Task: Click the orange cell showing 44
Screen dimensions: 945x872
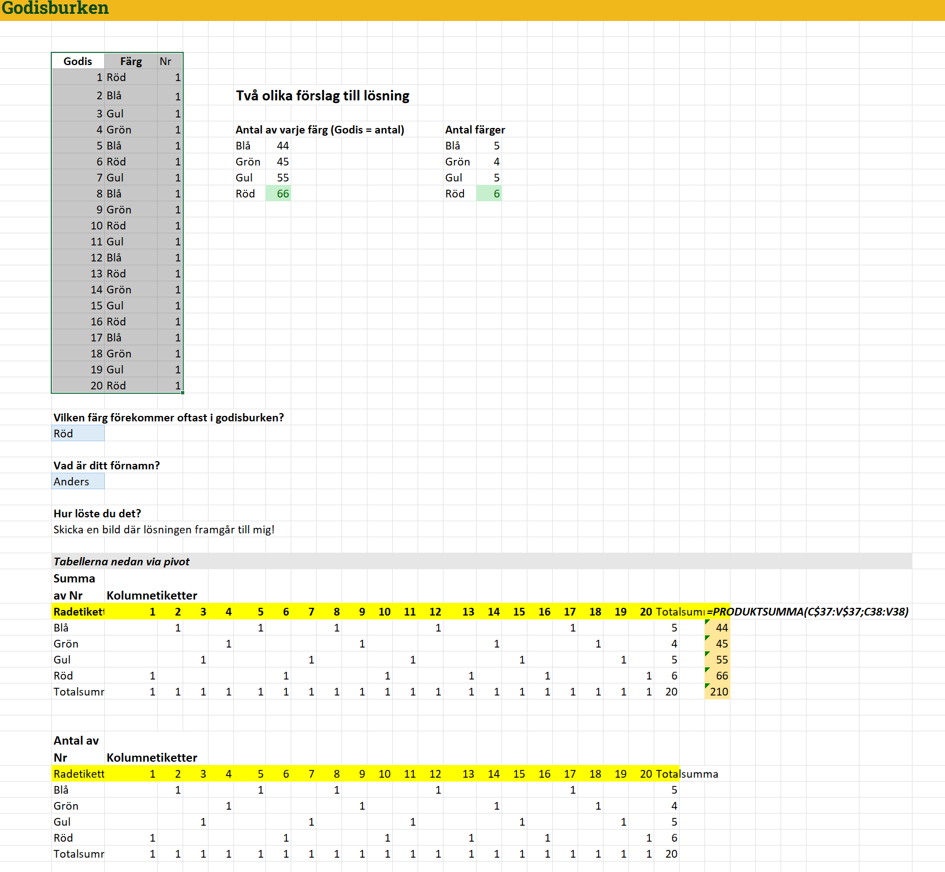Action: click(717, 627)
